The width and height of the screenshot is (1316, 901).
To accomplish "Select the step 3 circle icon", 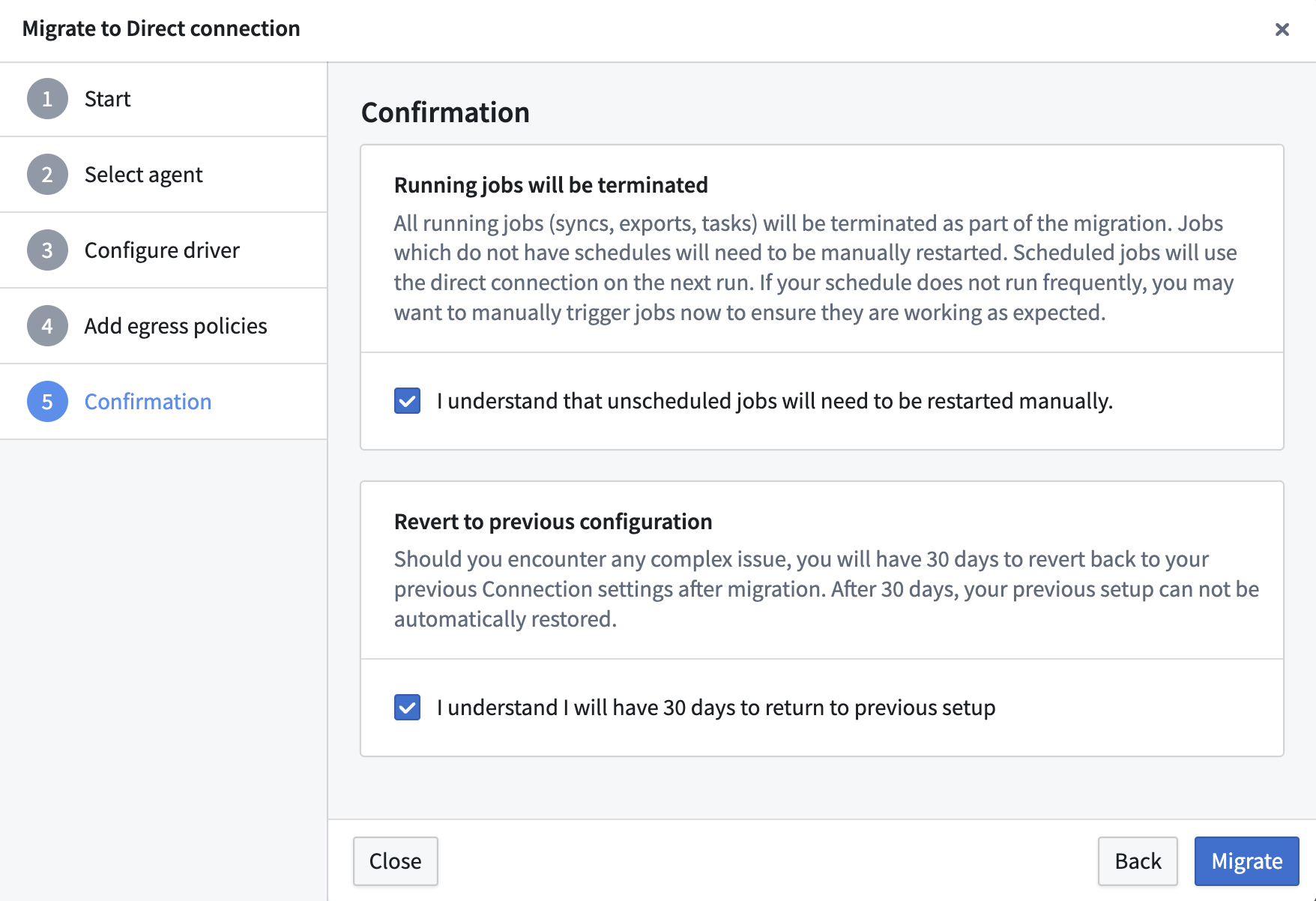I will (47, 250).
